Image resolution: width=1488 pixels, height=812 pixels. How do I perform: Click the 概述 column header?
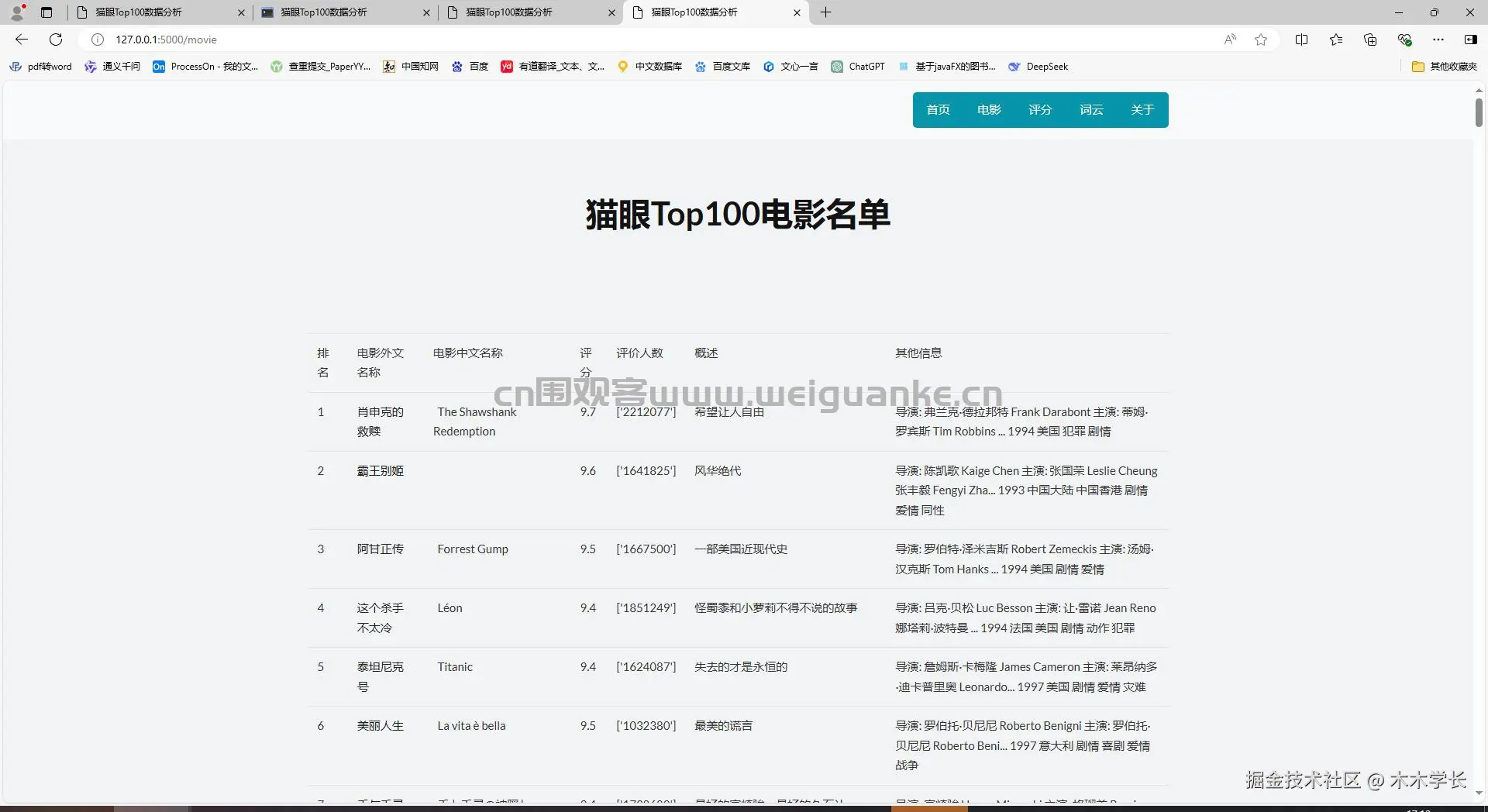point(706,353)
